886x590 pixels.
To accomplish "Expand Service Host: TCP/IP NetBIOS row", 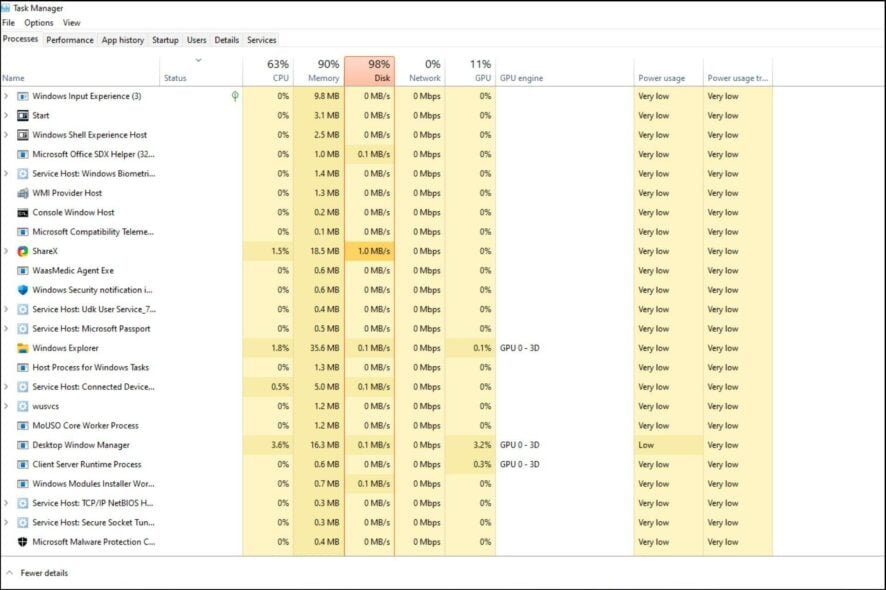I will click(6, 503).
